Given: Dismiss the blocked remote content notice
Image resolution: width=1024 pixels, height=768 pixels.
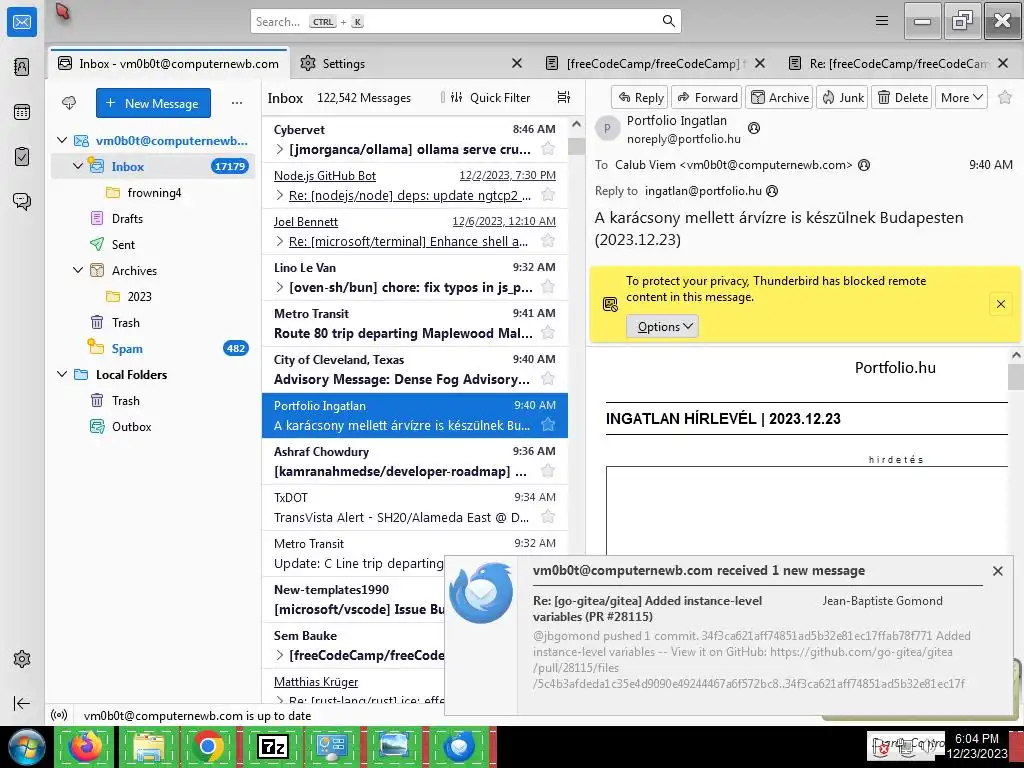Looking at the screenshot, I should (1000, 304).
